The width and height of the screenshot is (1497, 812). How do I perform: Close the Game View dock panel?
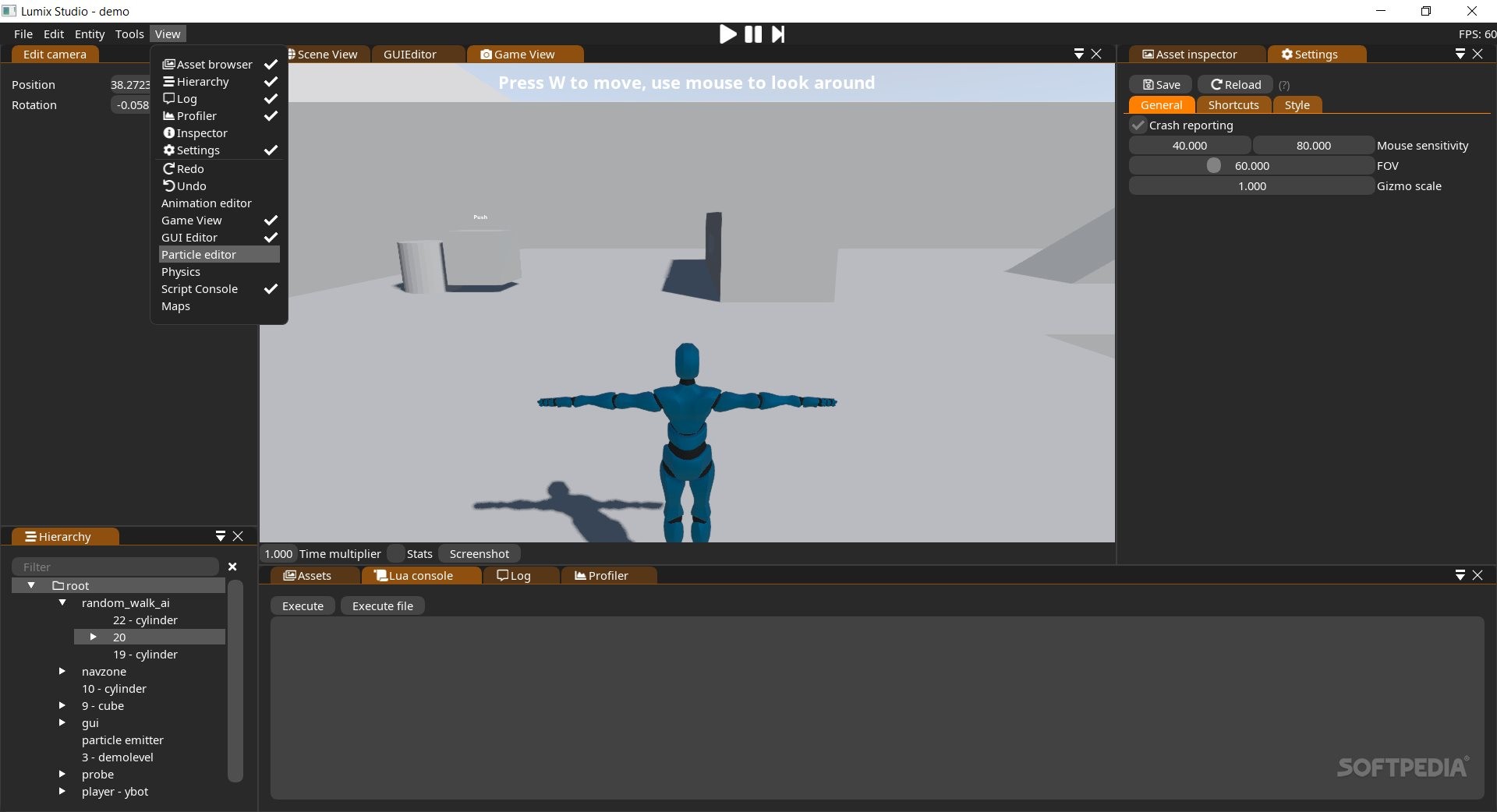(x=1096, y=54)
